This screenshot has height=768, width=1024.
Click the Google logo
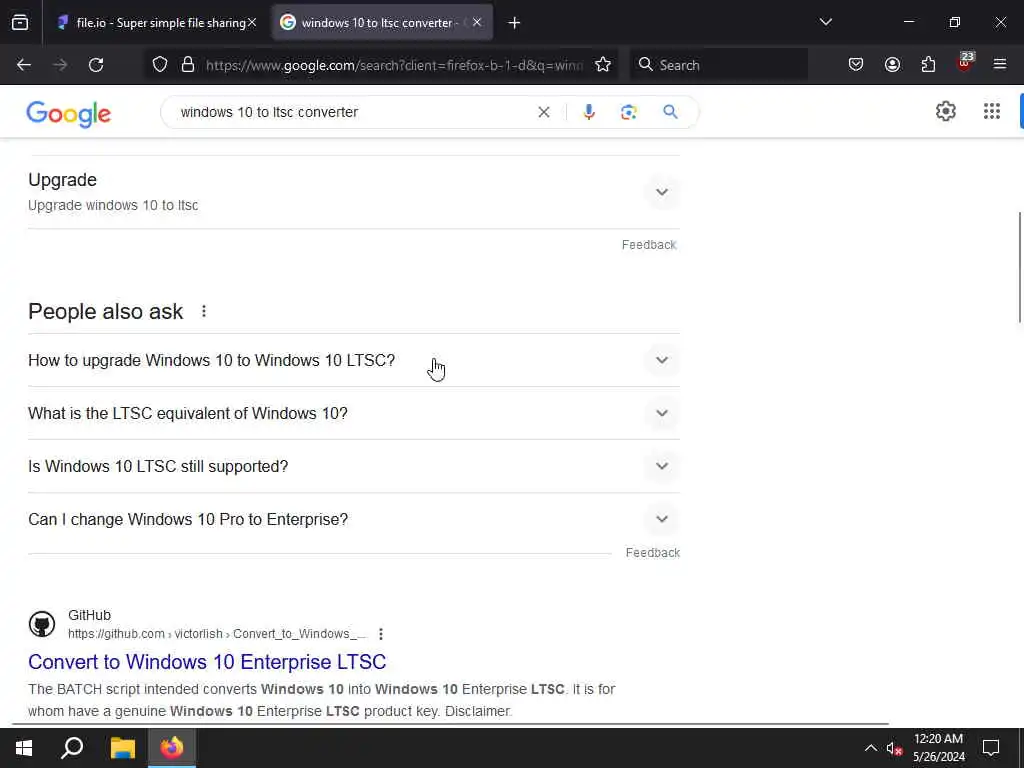pyautogui.click(x=69, y=114)
